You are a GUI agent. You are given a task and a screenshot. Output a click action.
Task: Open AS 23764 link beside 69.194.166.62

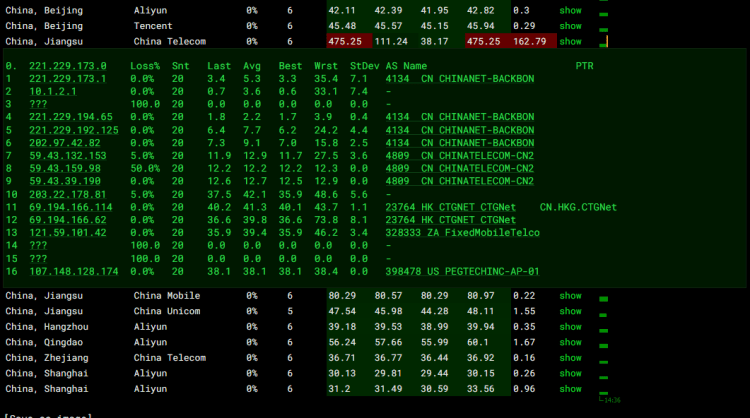pyautogui.click(x=451, y=220)
